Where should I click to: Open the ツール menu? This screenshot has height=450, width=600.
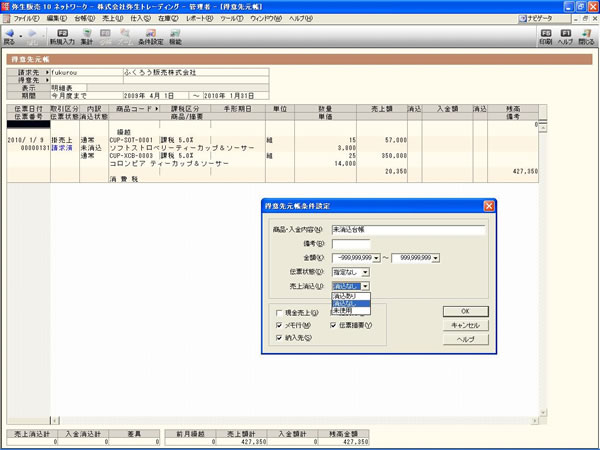(x=231, y=18)
